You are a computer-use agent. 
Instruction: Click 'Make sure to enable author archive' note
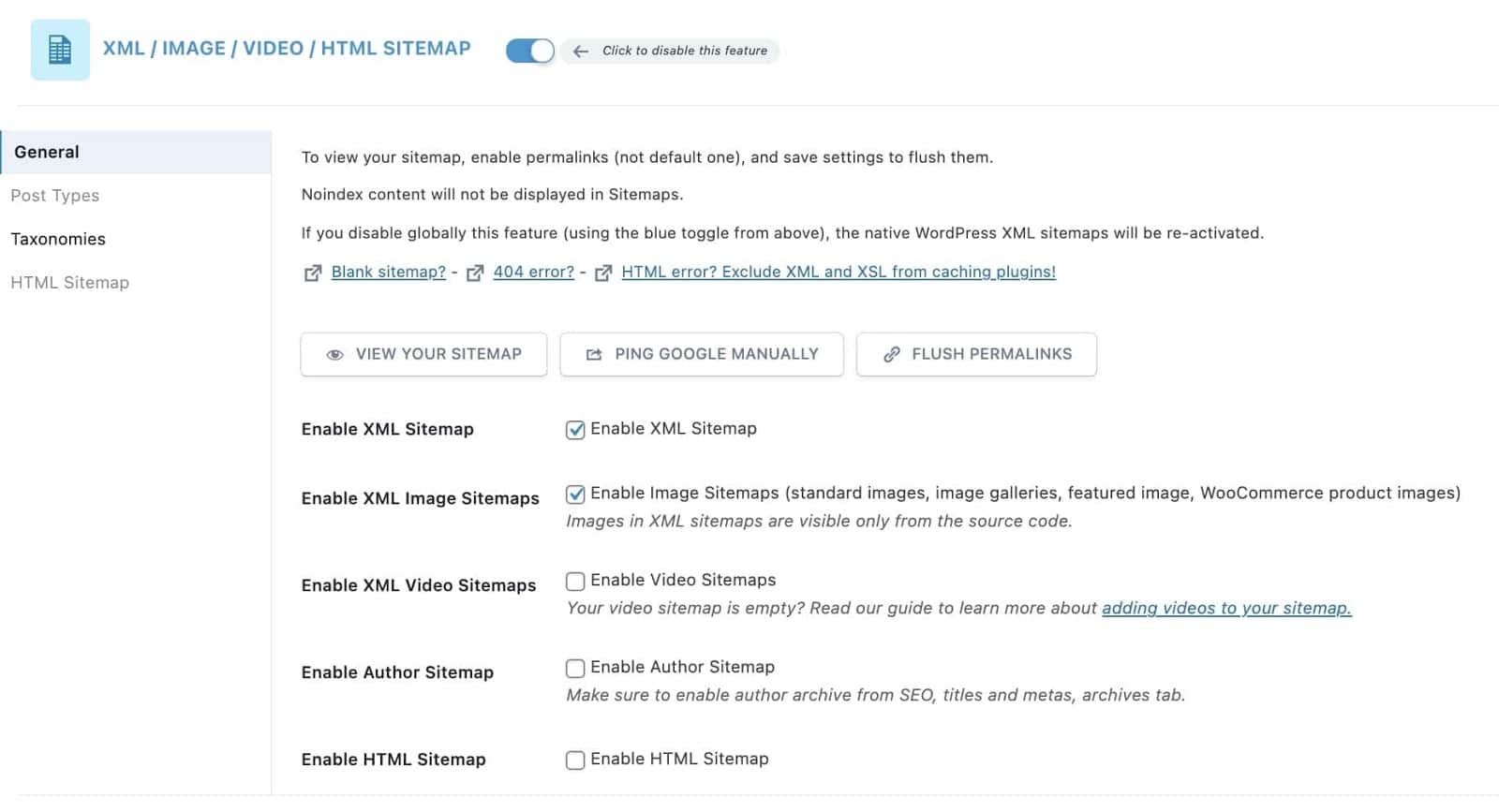tap(876, 695)
